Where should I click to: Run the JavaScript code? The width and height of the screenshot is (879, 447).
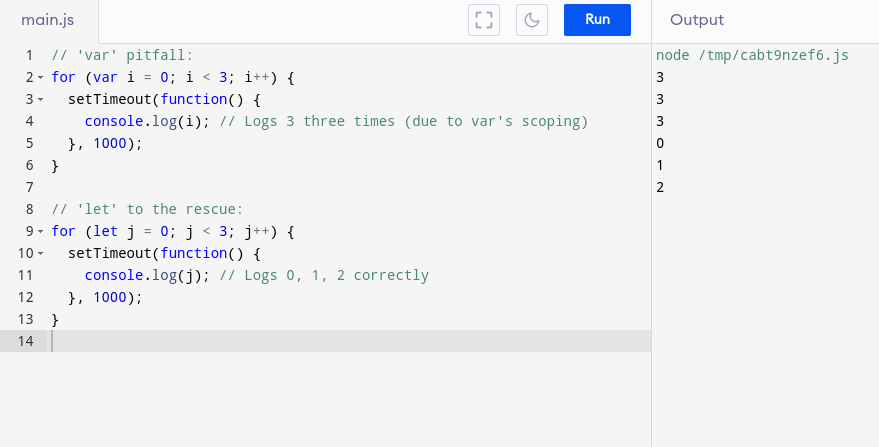coord(597,20)
